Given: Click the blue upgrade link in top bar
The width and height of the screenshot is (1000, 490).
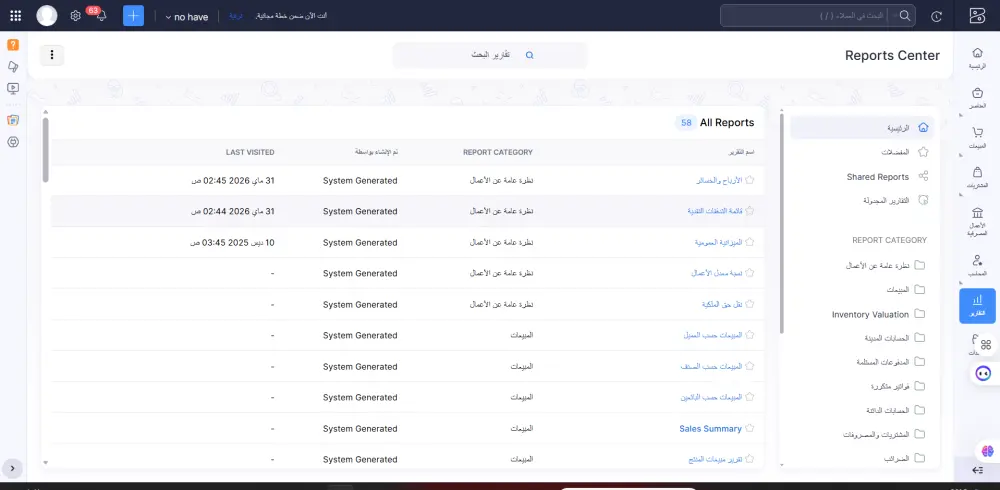Looking at the screenshot, I should [236, 16].
